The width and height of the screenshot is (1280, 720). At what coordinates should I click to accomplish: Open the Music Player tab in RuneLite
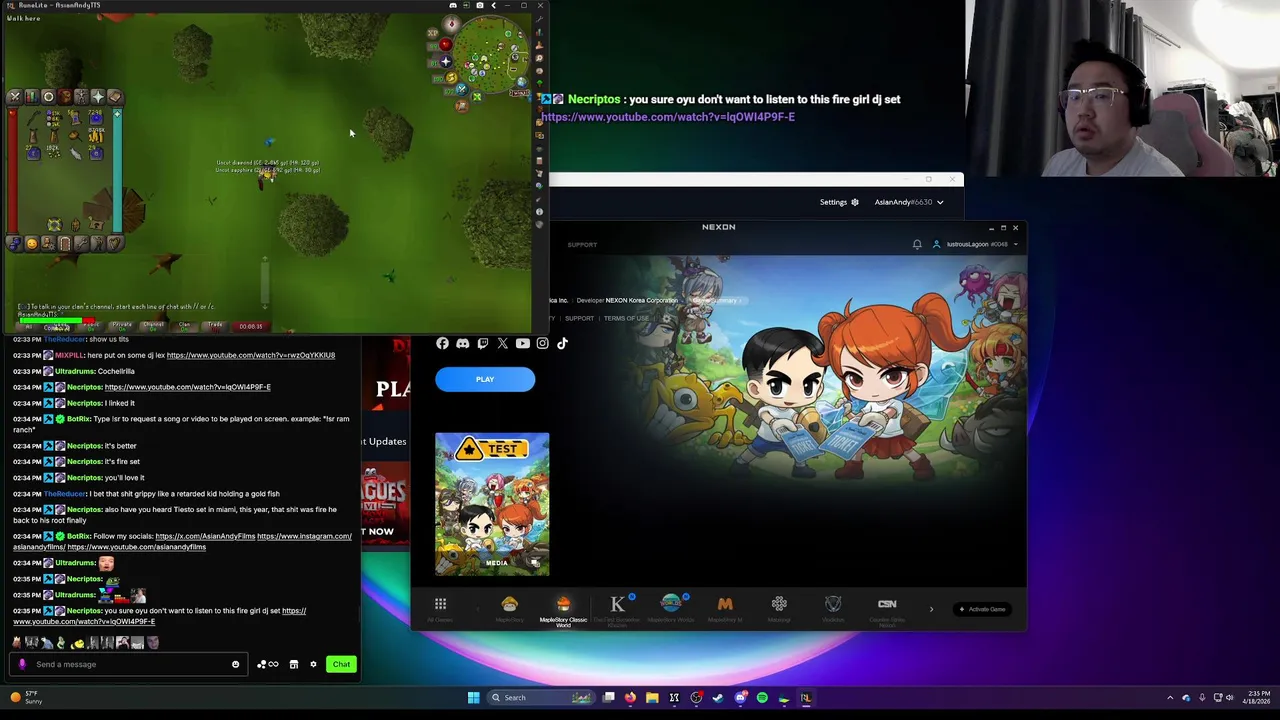pyautogui.click(x=115, y=244)
